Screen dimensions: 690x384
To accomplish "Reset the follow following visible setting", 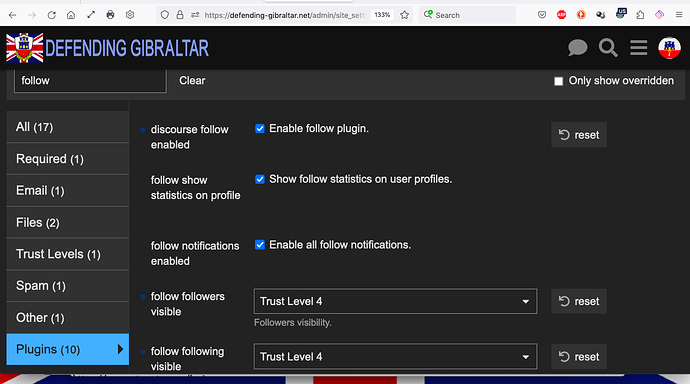I will 579,356.
